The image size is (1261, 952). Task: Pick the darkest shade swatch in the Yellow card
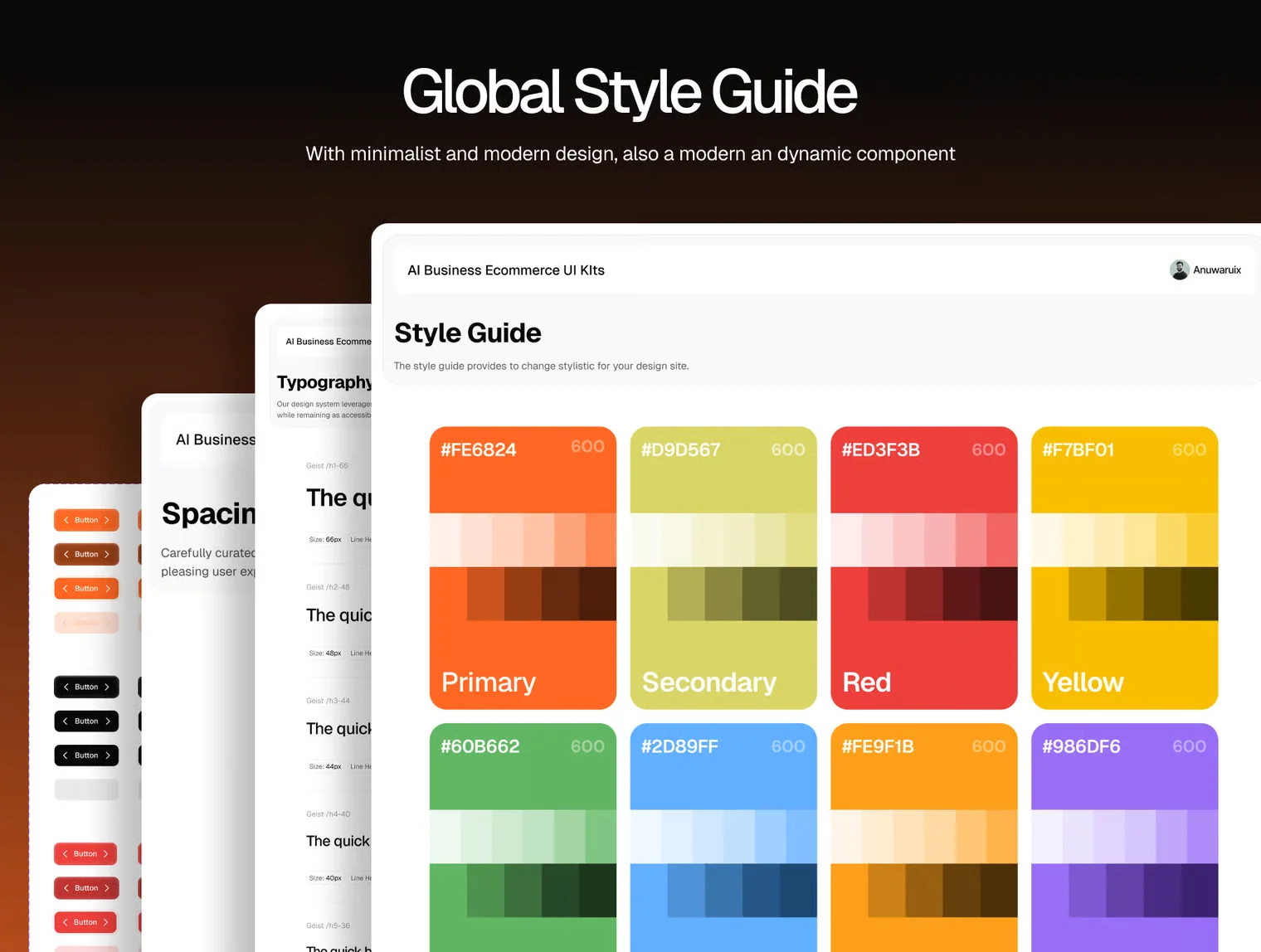(1200, 594)
